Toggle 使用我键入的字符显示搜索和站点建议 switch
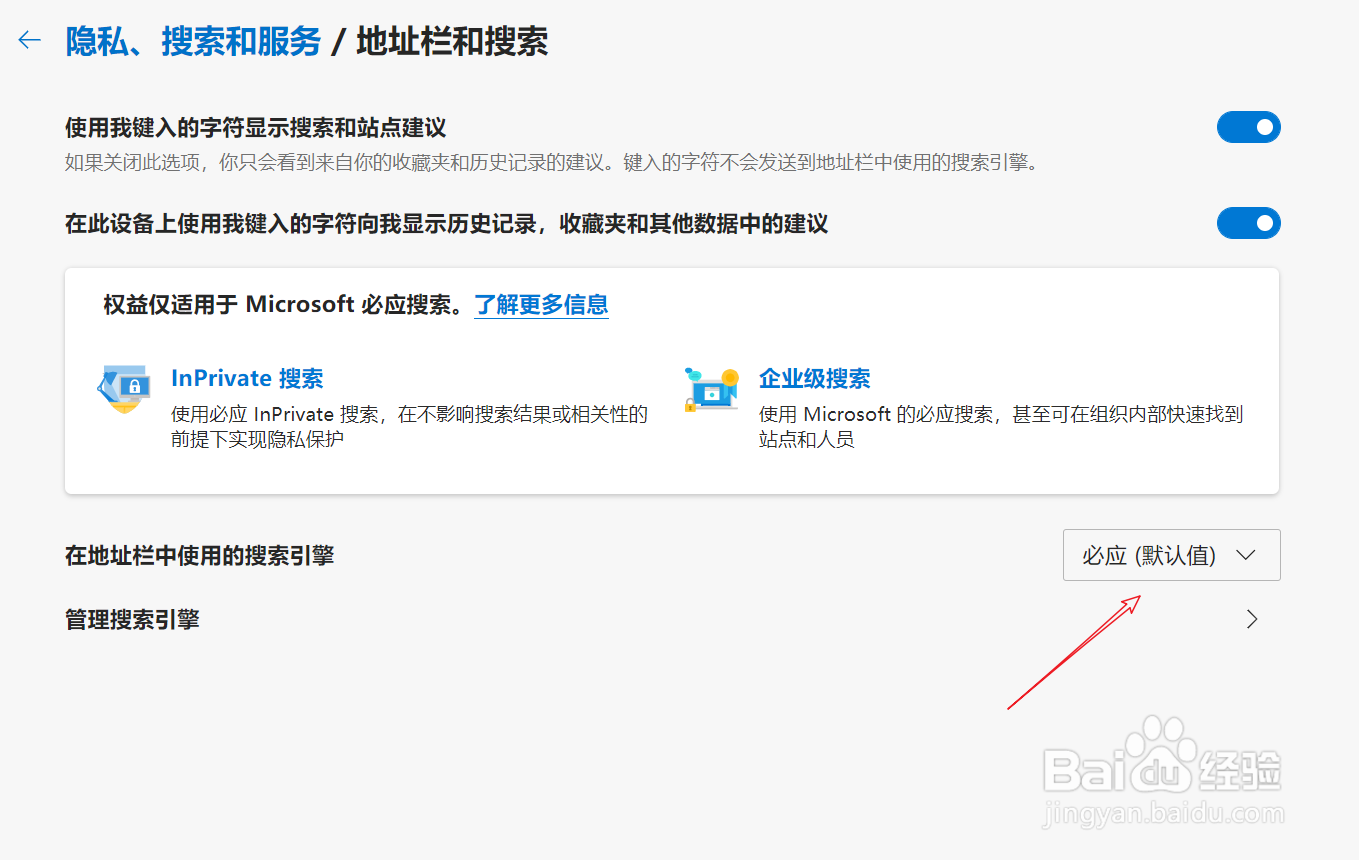 (1248, 127)
